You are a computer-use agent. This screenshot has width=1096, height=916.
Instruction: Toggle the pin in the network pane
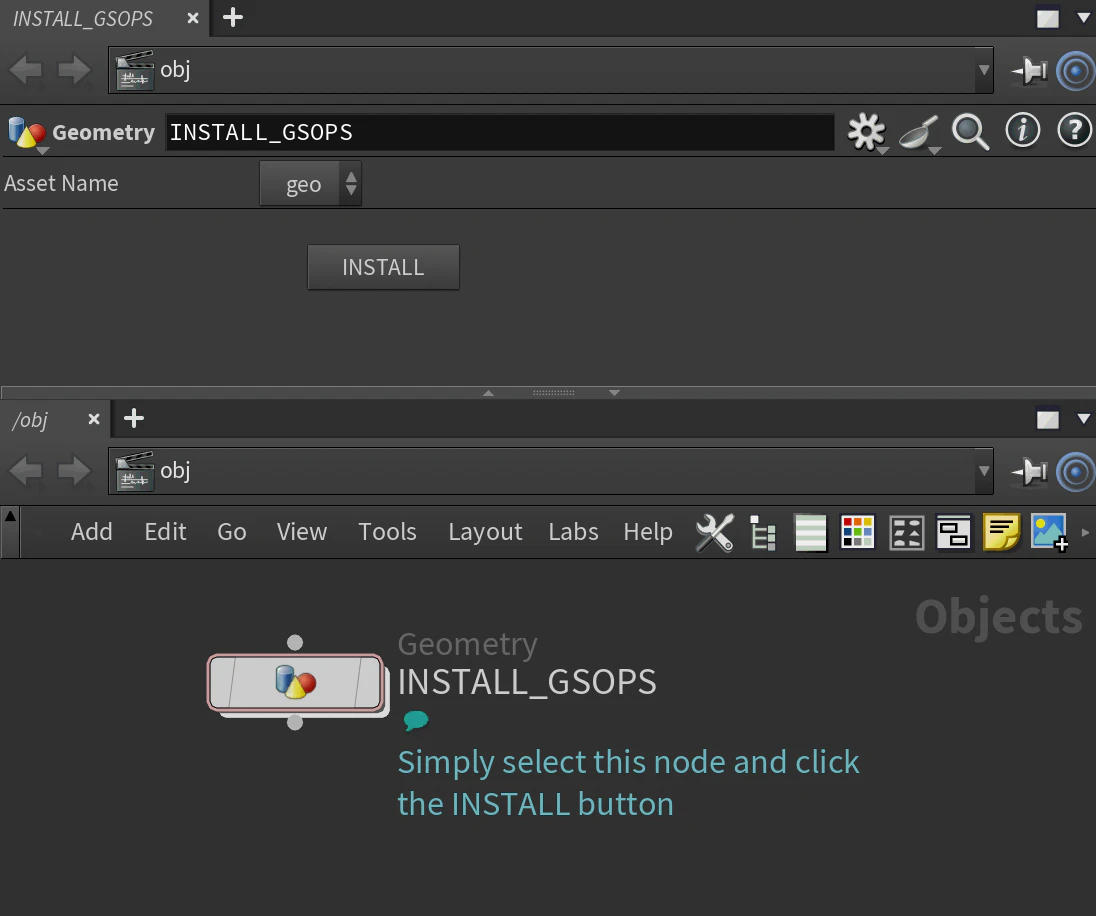(1030, 471)
